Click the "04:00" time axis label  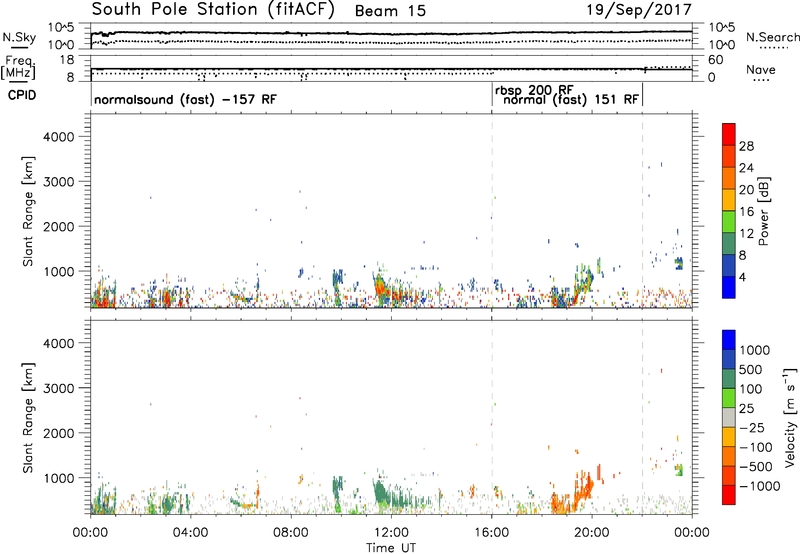190,533
